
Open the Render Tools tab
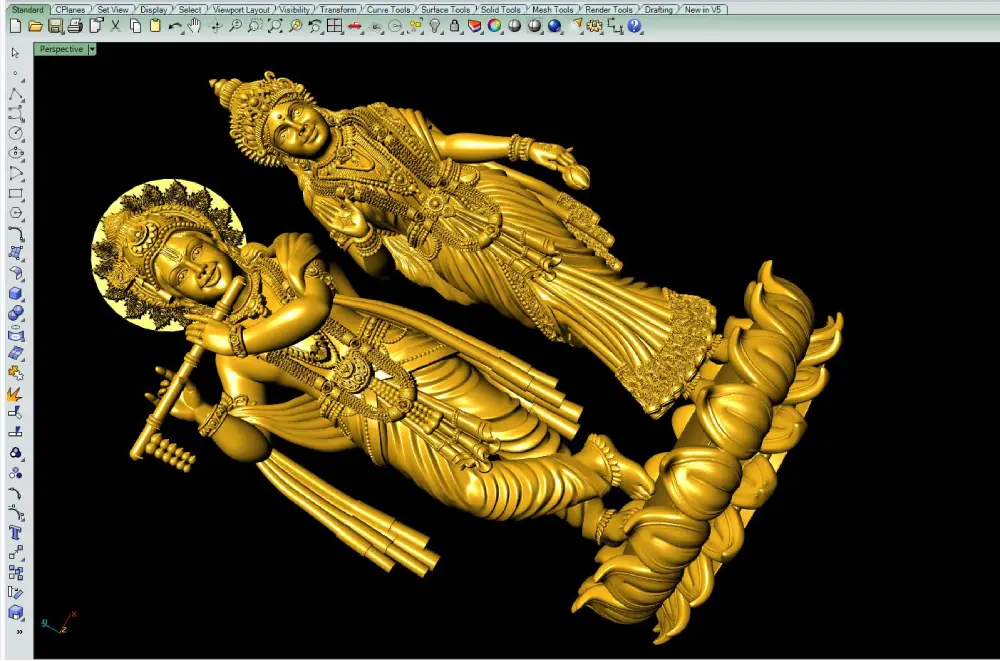pyautogui.click(x=608, y=10)
